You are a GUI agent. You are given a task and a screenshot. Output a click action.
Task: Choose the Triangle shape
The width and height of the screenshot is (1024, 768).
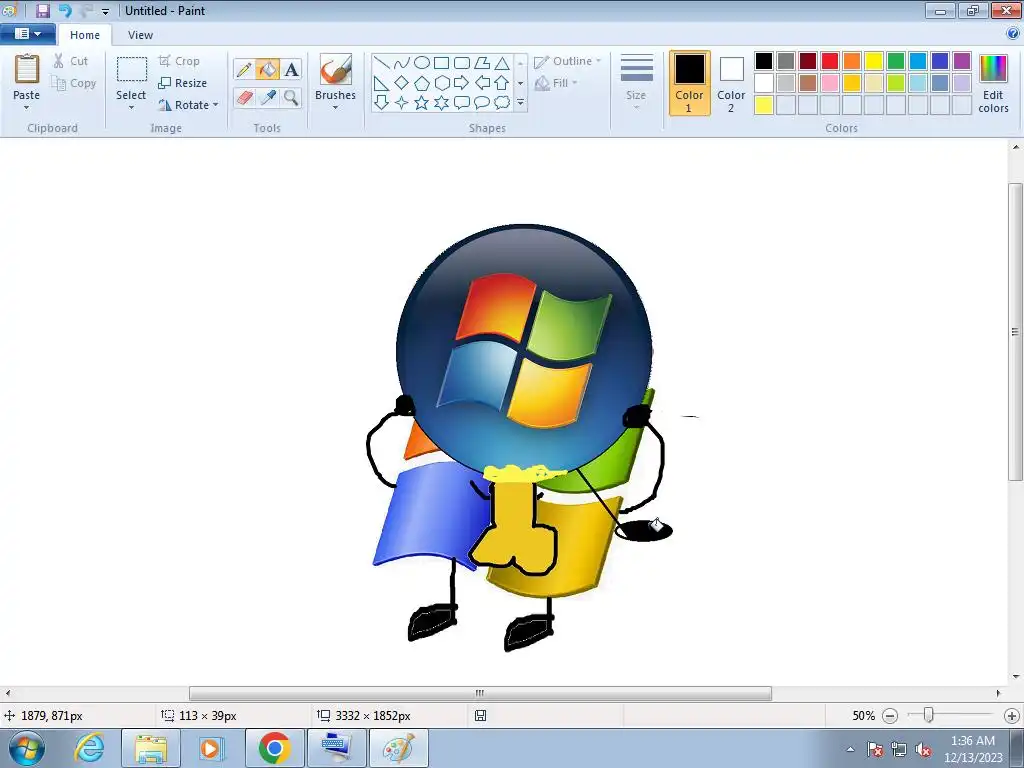502,63
